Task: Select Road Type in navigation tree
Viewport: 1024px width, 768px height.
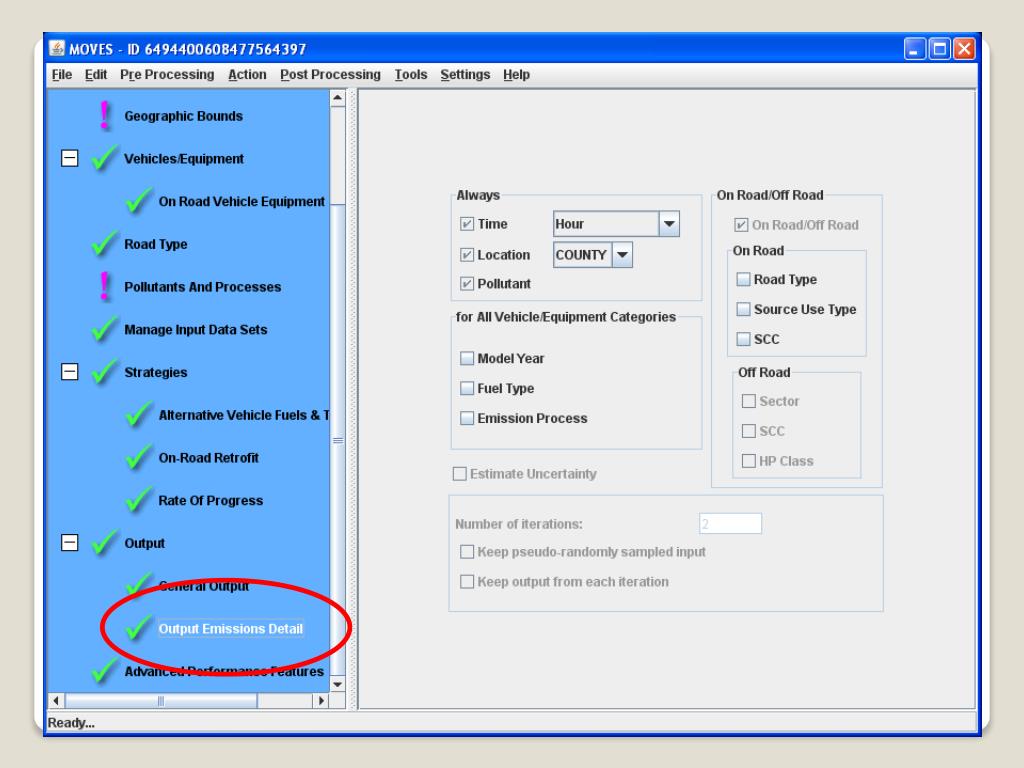Action: pos(155,244)
